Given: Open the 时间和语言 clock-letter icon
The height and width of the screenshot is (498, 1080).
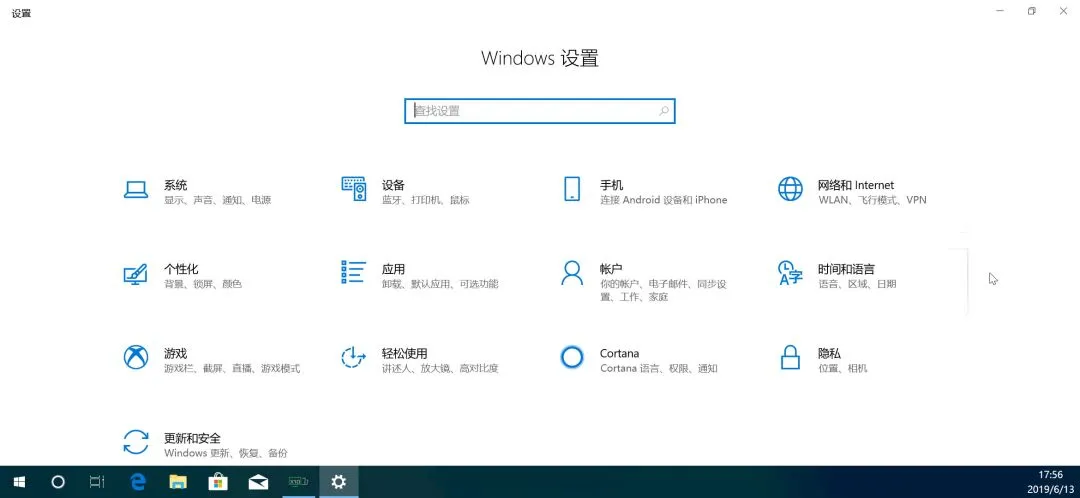Looking at the screenshot, I should [x=790, y=273].
